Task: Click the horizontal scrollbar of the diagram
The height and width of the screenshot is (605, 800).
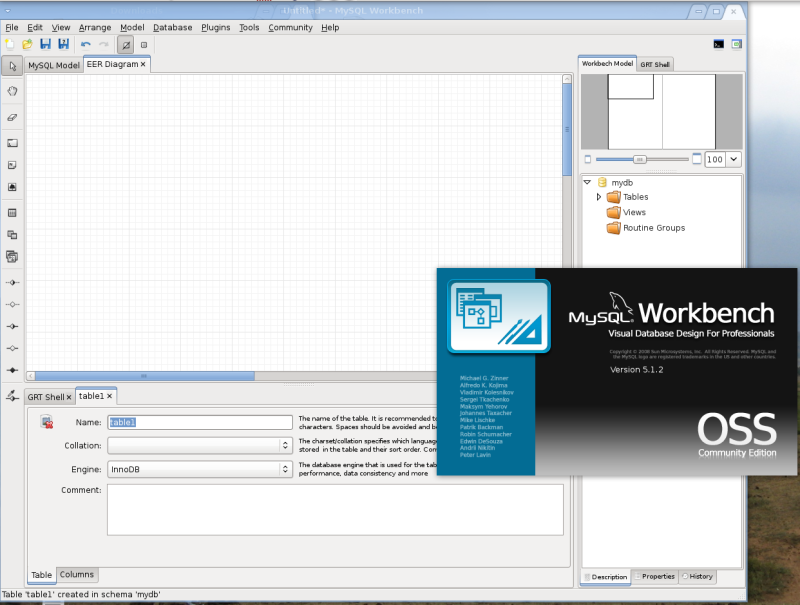Action: point(145,376)
